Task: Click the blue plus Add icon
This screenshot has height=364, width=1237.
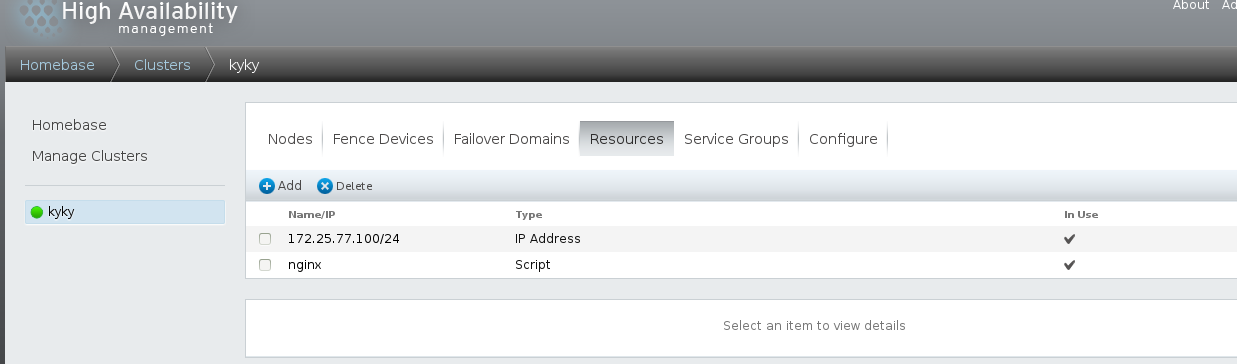Action: (267, 186)
